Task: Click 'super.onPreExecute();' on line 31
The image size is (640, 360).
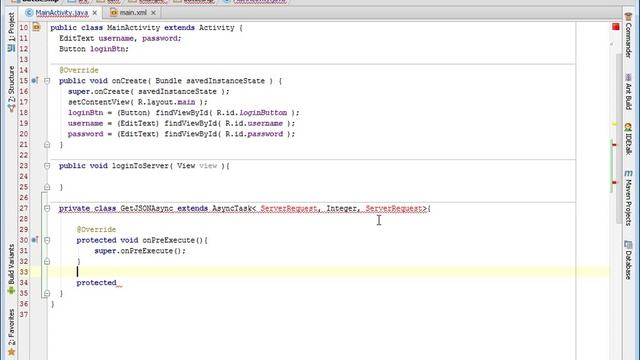Action: coord(140,251)
